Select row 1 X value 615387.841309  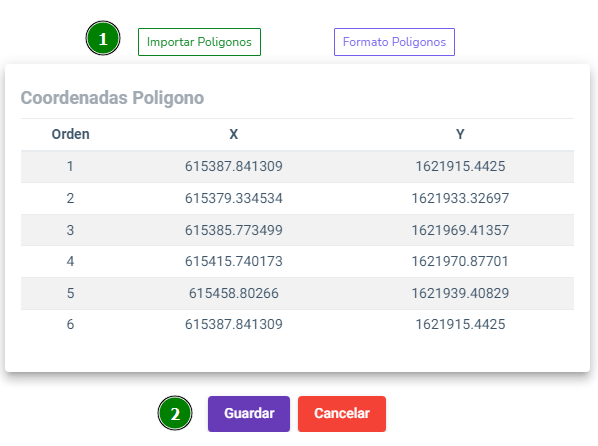(x=234, y=166)
